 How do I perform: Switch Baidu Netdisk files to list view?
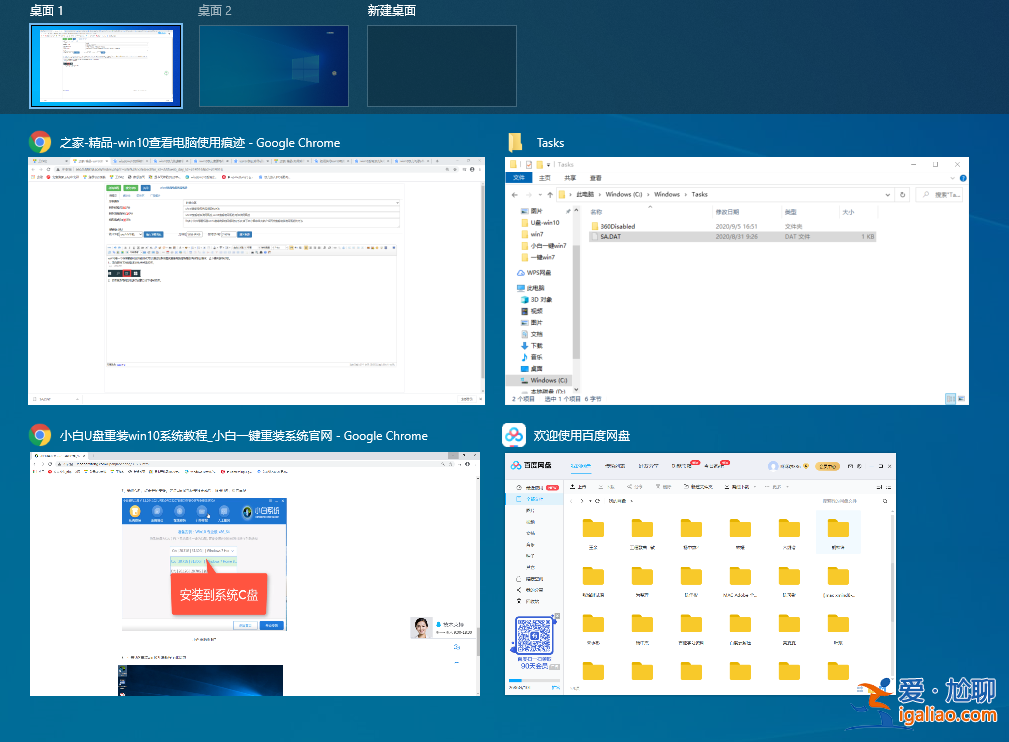[x=888, y=486]
